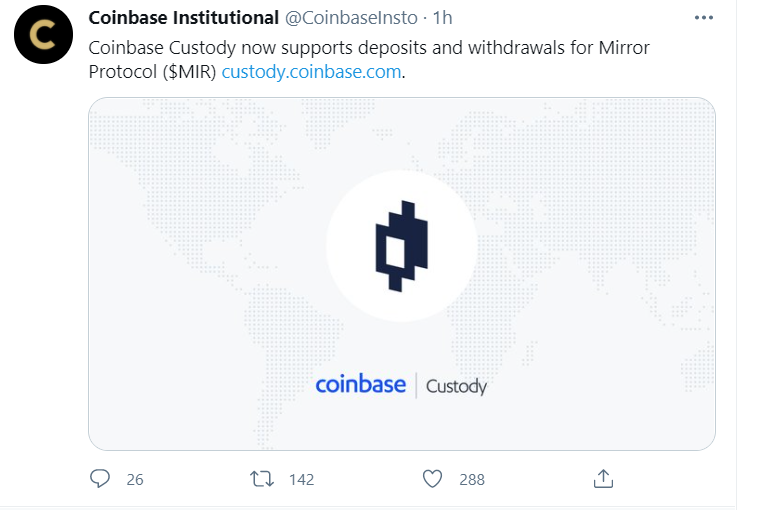Open the reply comment icon
The width and height of the screenshot is (770, 510).
[100, 479]
